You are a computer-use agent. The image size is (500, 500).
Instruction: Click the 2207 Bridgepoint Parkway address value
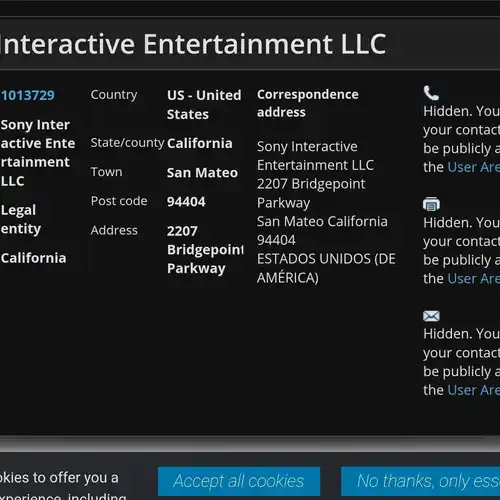pyautogui.click(x=205, y=250)
